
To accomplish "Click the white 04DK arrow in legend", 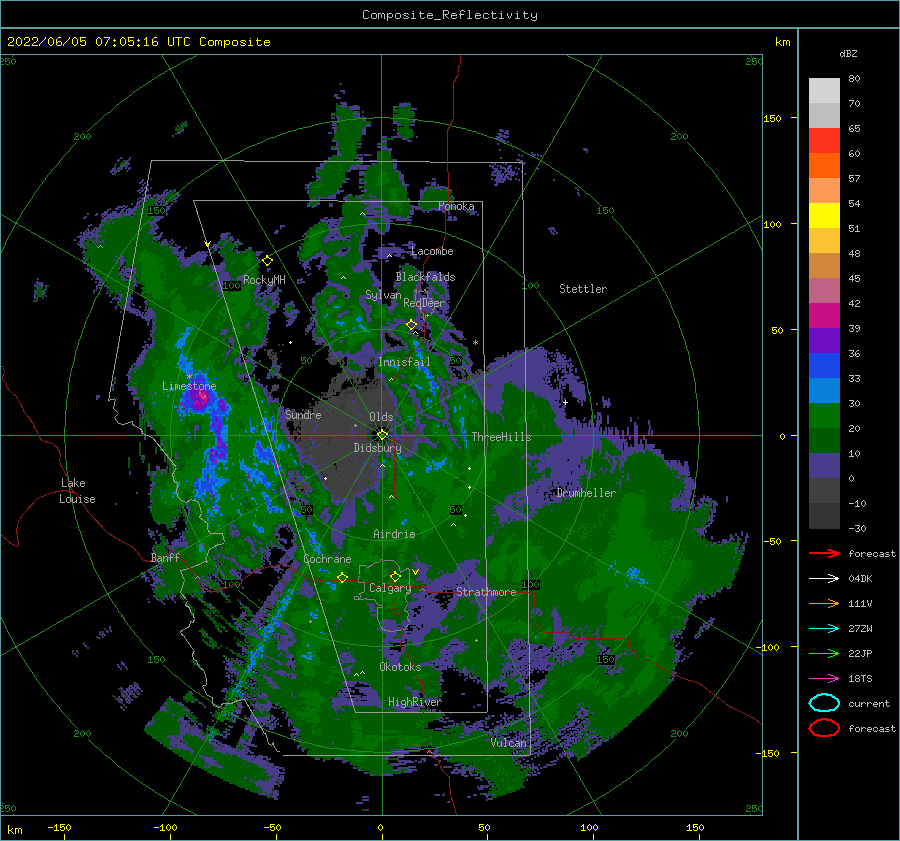I will (824, 579).
